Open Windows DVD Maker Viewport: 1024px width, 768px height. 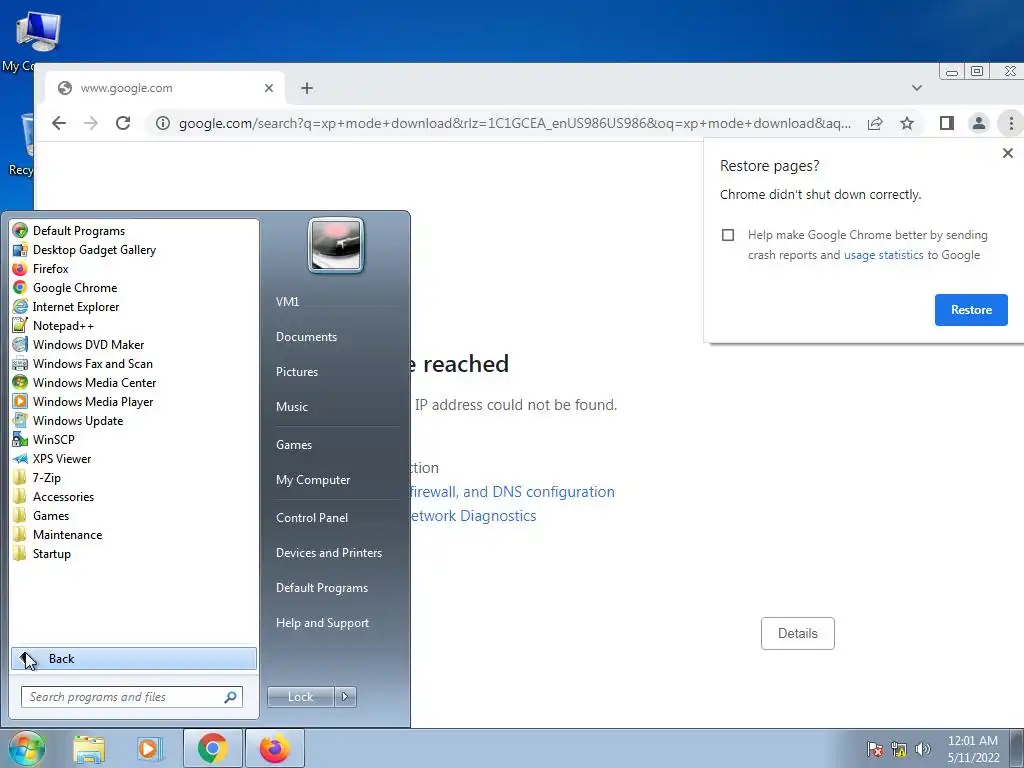click(x=78, y=344)
